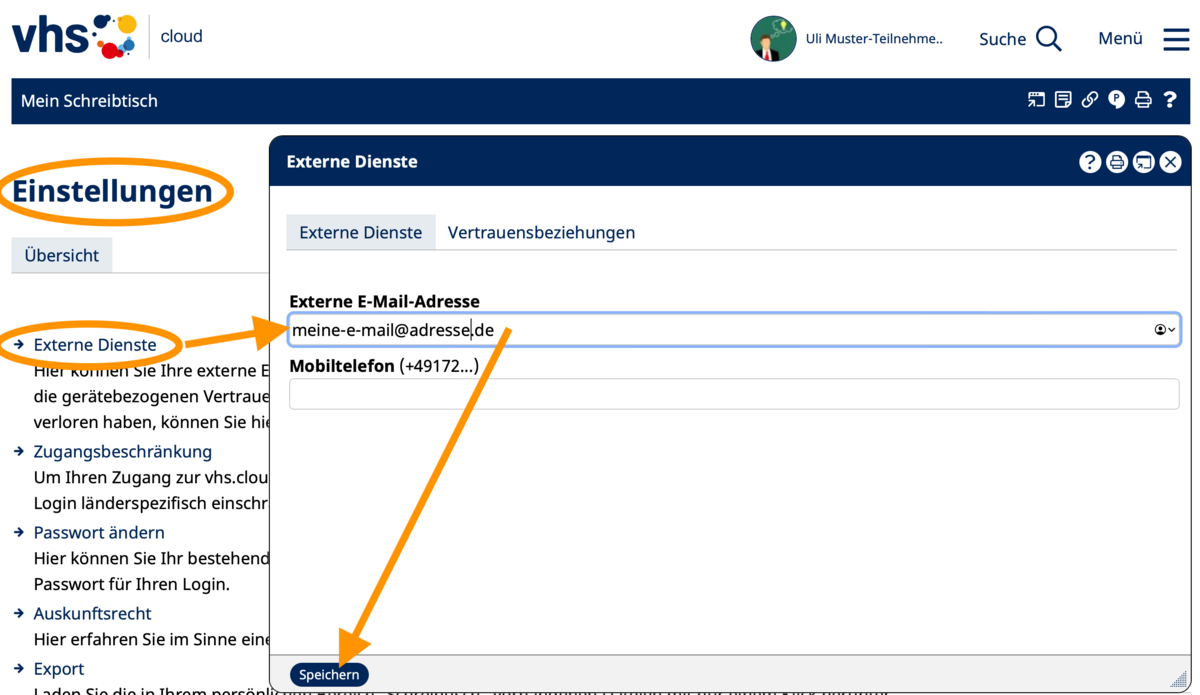This screenshot has height=695, width=1200.
Task: Close the Externe Dienste dialog
Action: 1170,162
